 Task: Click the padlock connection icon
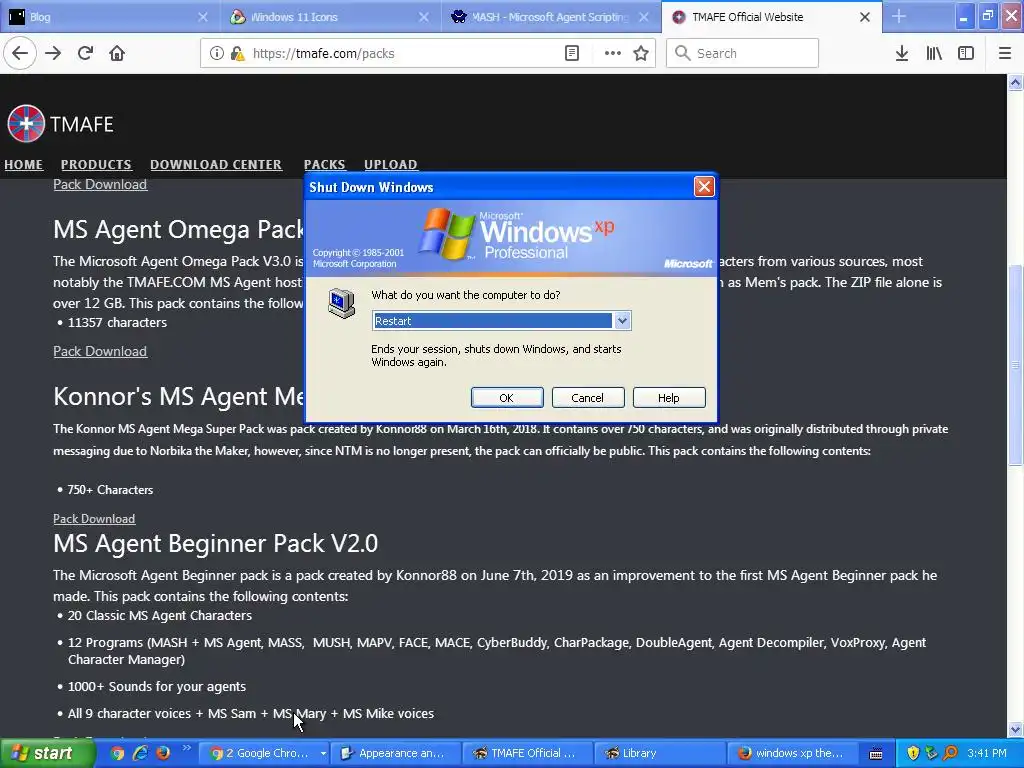point(238,53)
